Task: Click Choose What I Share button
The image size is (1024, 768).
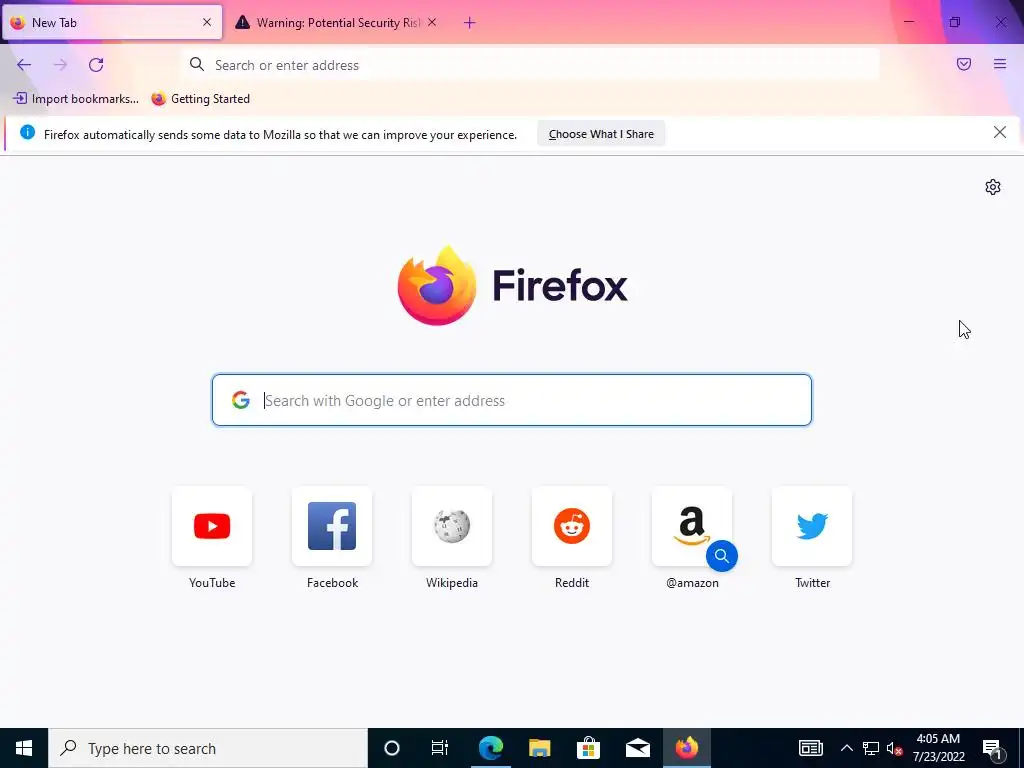Action: (x=601, y=134)
